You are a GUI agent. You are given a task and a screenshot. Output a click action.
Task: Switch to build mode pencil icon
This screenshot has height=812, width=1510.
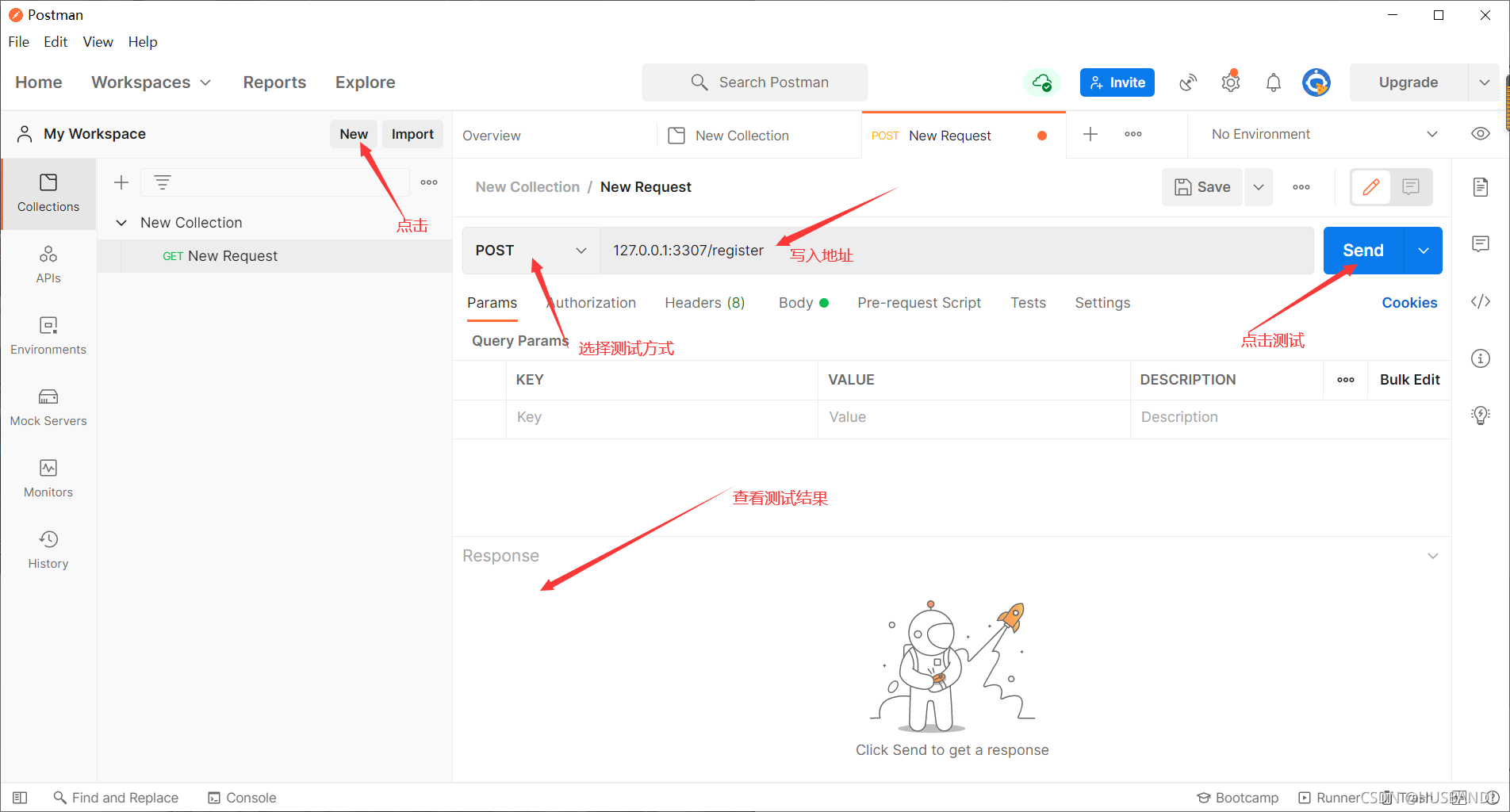coord(1371,187)
